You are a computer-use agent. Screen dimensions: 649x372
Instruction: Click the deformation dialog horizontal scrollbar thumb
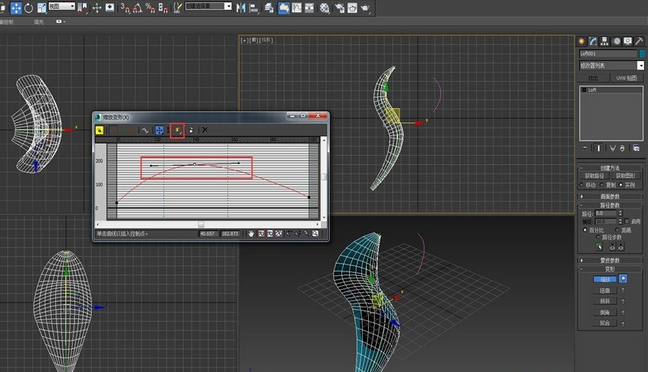point(201,224)
